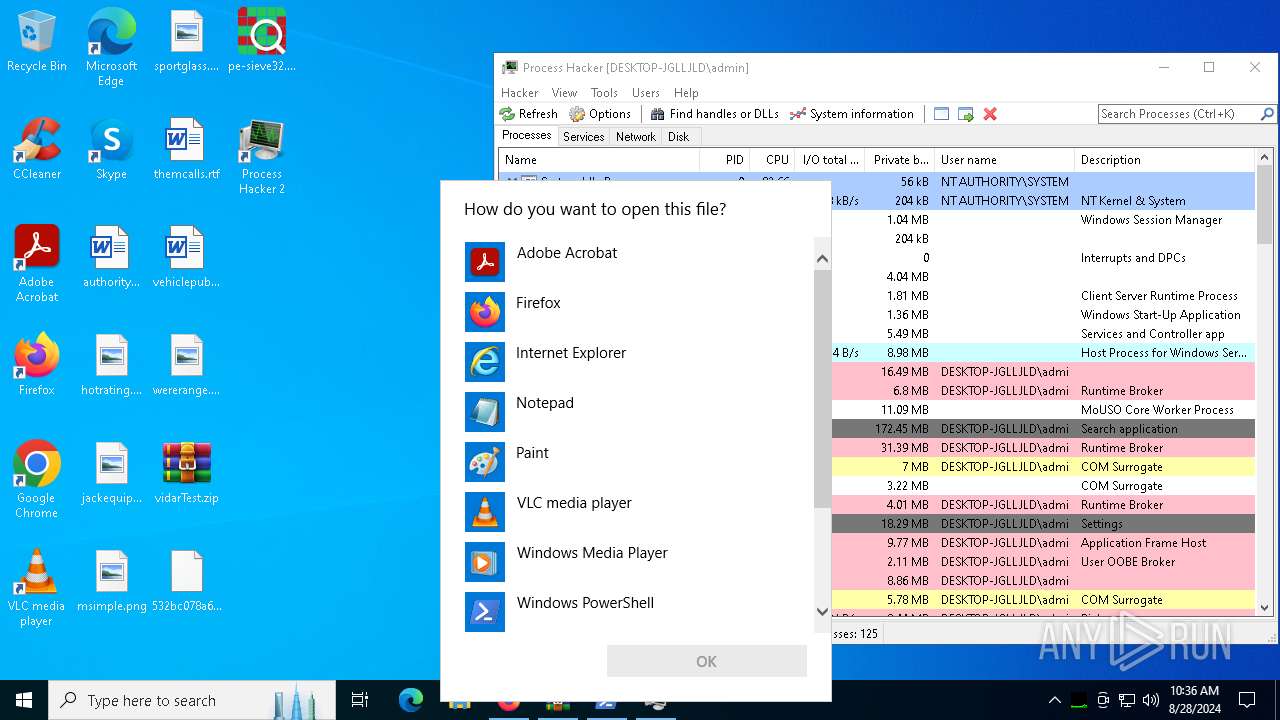This screenshot has width=1280, height=720.
Task: Select the Process Hacker 2 desktop shortcut
Action: tap(262, 156)
